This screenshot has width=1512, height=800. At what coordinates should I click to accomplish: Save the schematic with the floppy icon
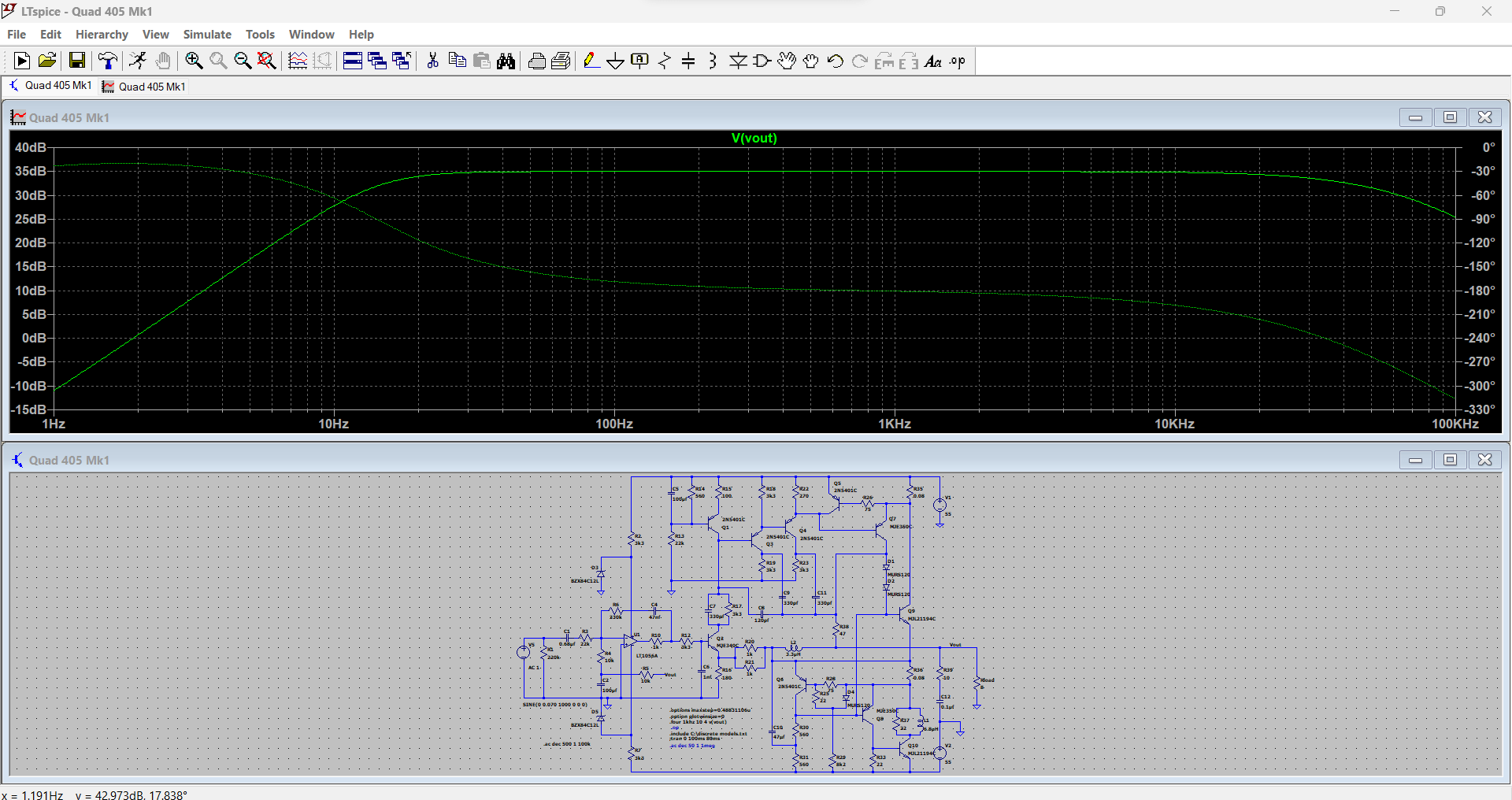tap(77, 61)
